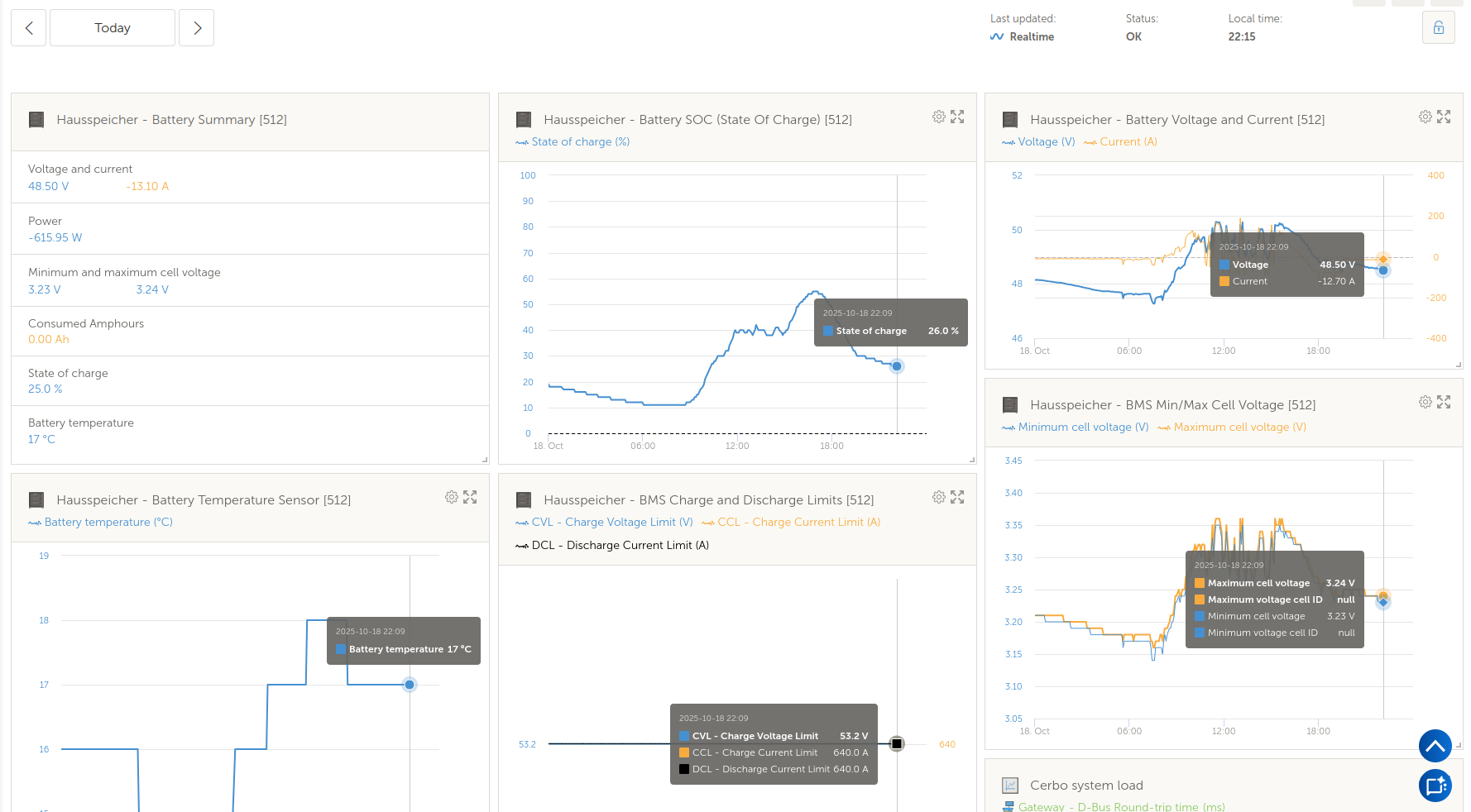Image resolution: width=1471 pixels, height=812 pixels.
Task: Expand Battery Temperature Sensor chart fullscreen
Action: (x=470, y=498)
